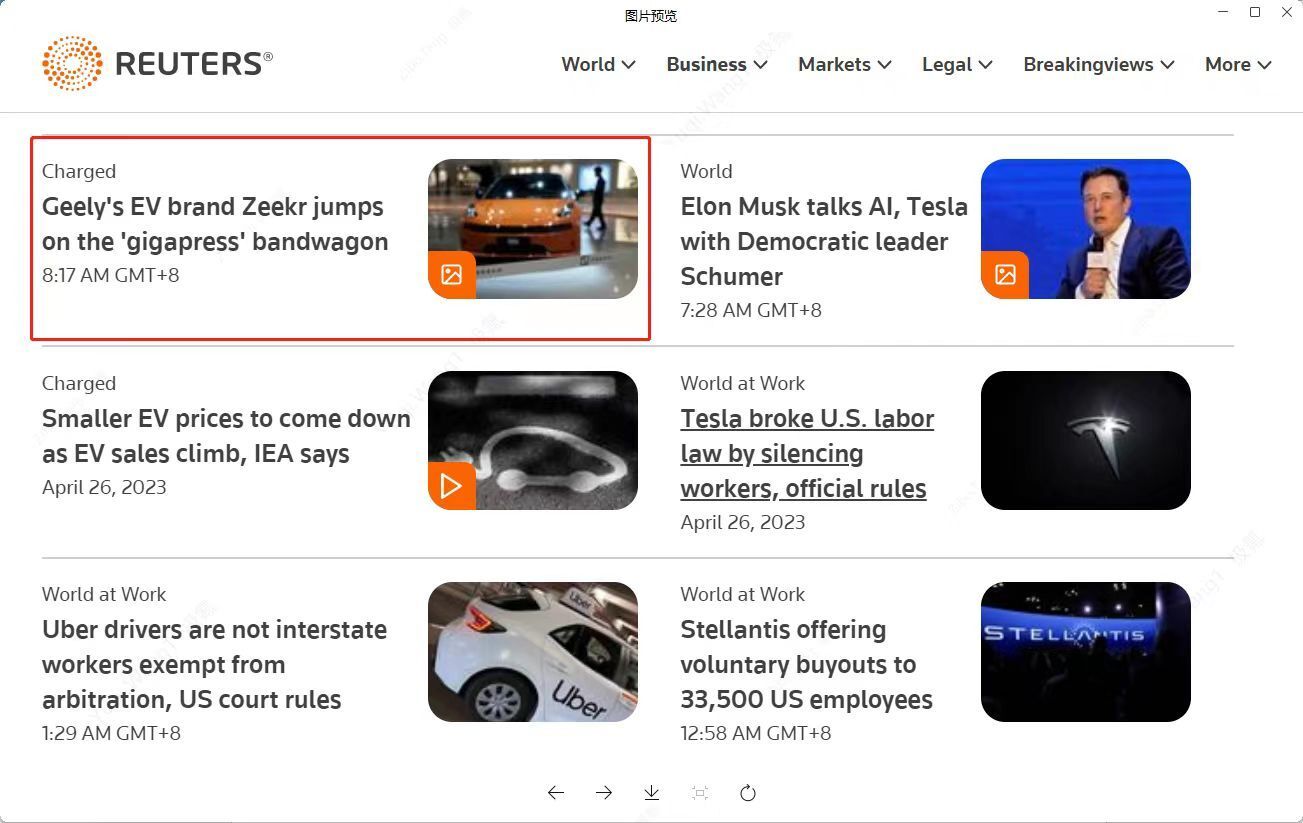Expand the Markets dropdown menu
The width and height of the screenshot is (1303, 823).
(844, 64)
